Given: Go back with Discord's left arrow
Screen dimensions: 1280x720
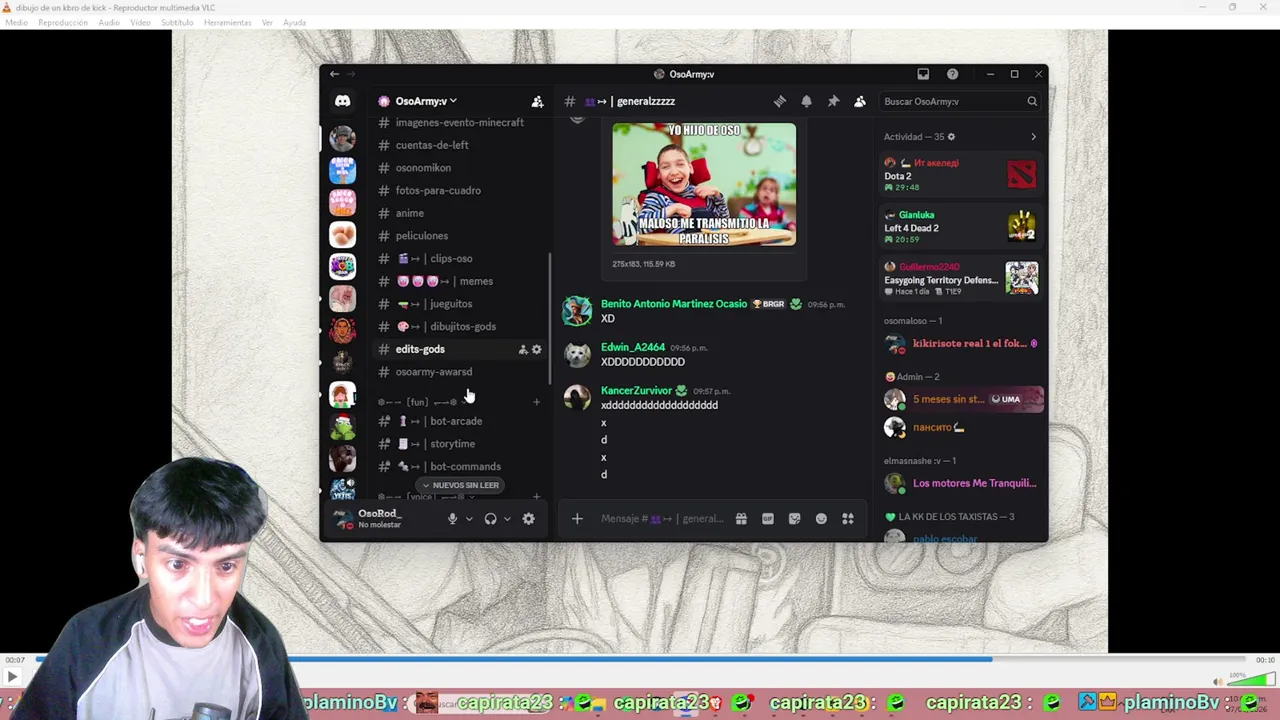Looking at the screenshot, I should tap(335, 74).
